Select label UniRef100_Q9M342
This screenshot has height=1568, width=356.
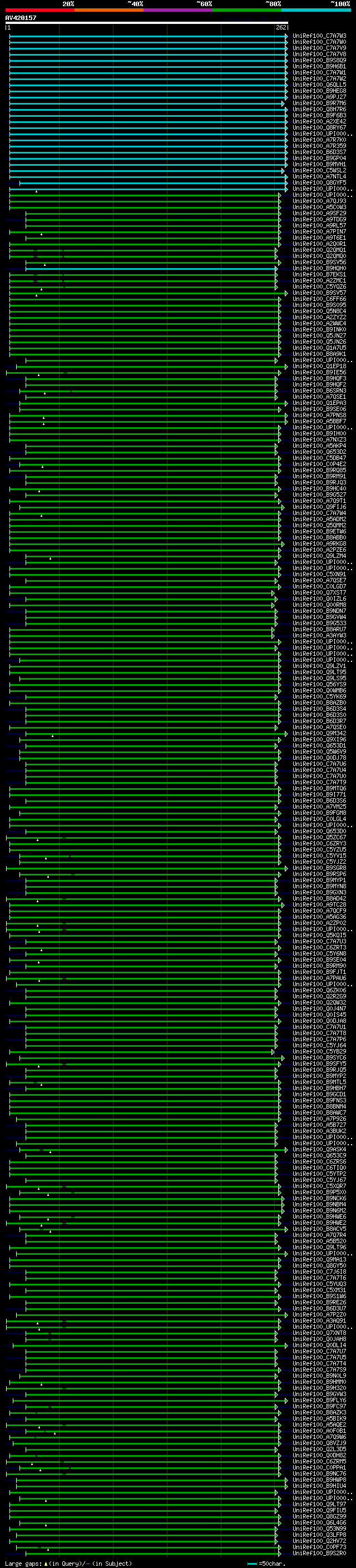[319, 733]
